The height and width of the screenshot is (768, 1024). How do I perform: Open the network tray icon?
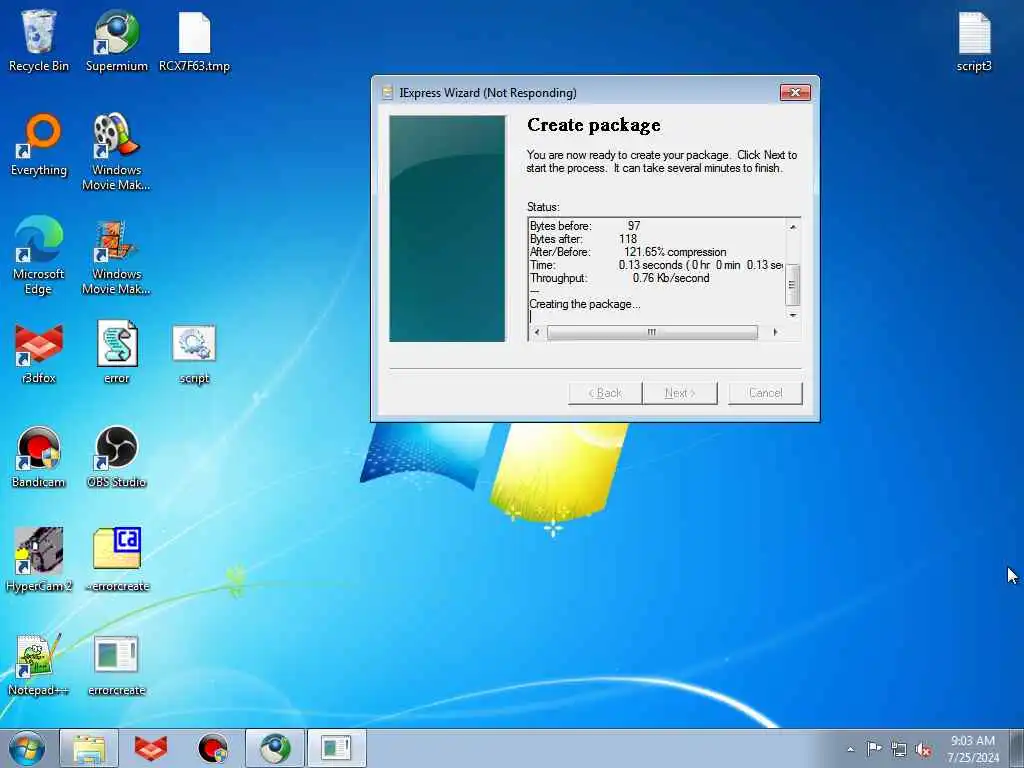click(x=899, y=750)
